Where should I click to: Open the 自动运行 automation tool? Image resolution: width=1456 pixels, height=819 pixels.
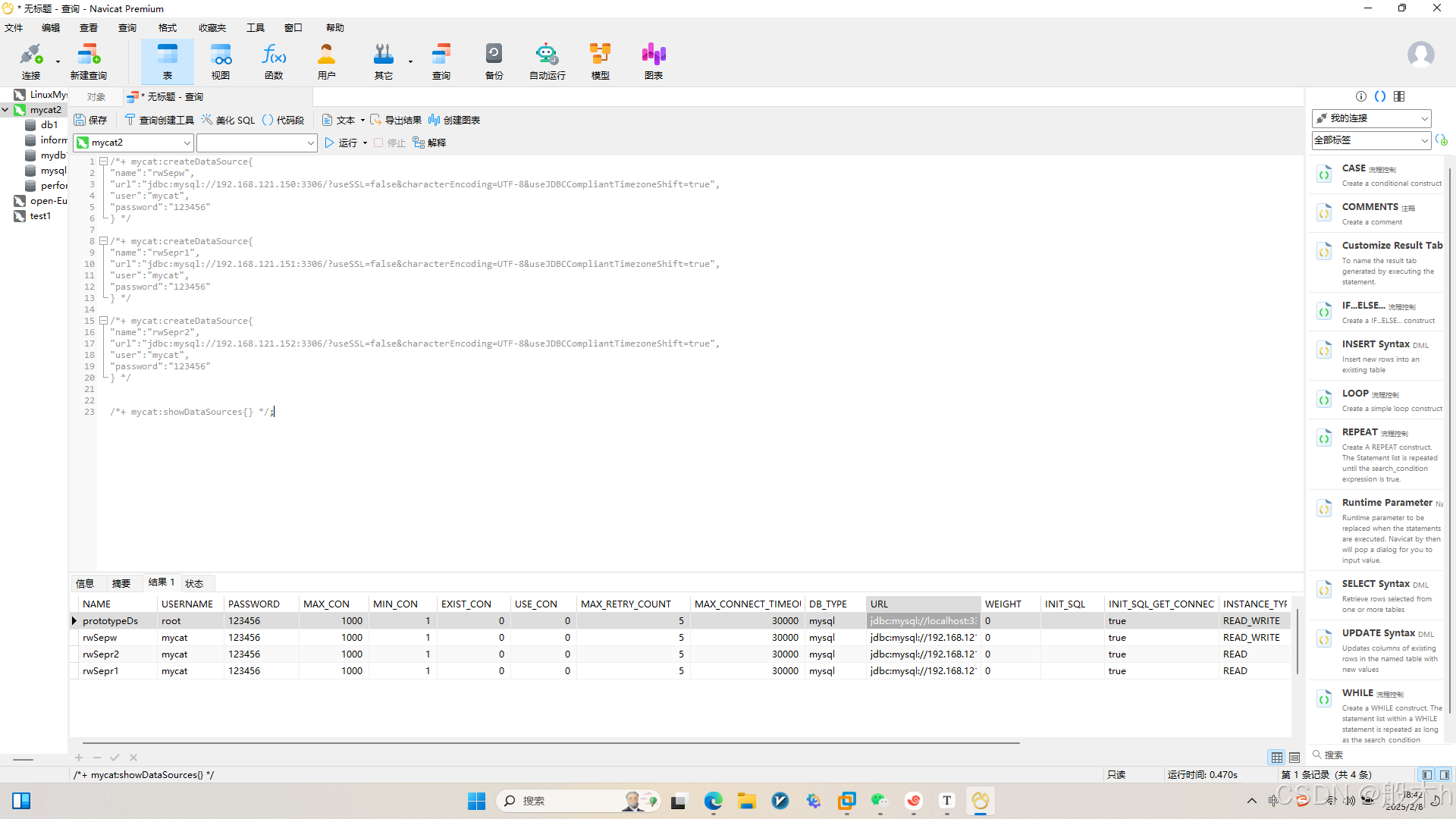pos(547,61)
